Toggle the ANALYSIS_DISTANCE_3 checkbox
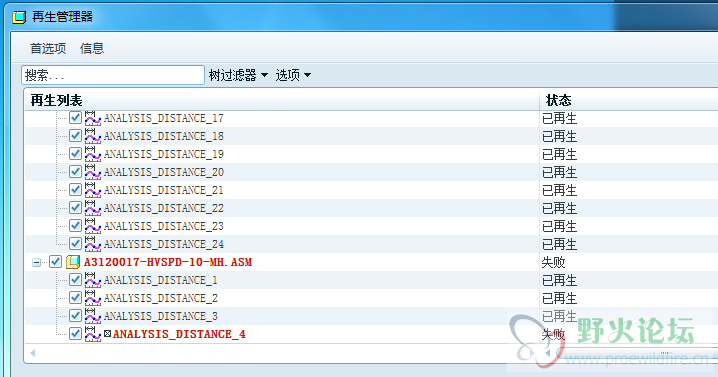718x377 pixels. (x=75, y=316)
